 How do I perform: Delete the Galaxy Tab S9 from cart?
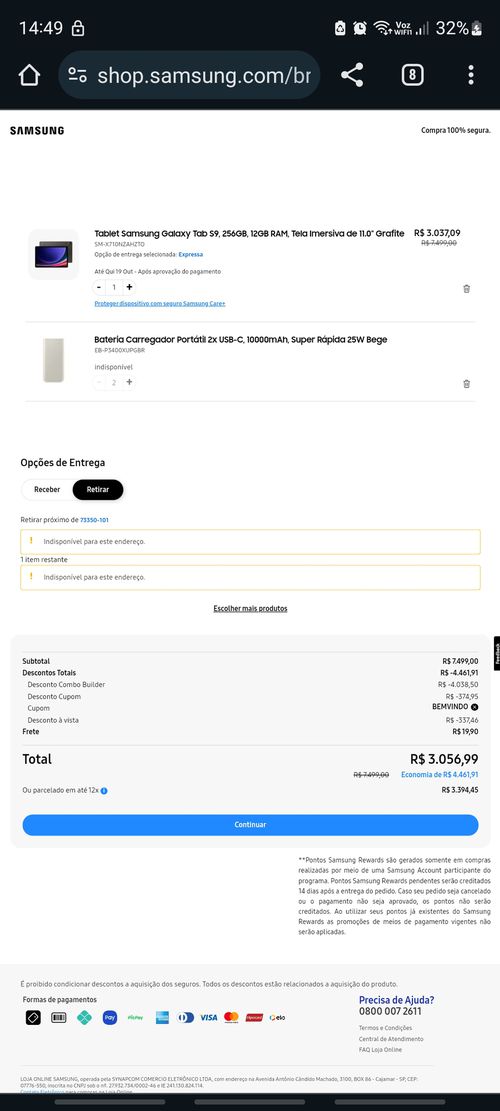click(x=466, y=288)
